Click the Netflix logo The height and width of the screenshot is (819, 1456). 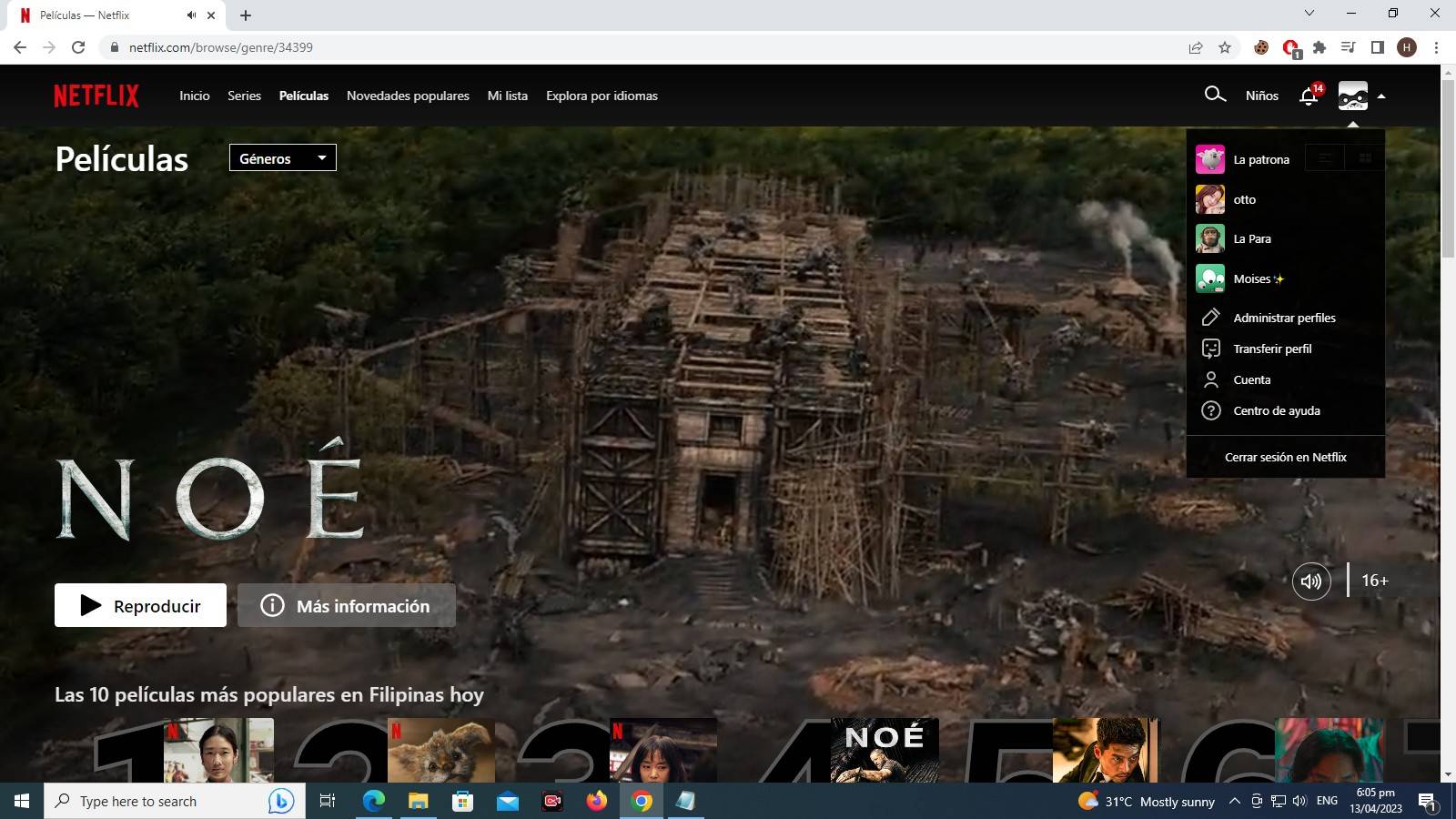pyautogui.click(x=96, y=96)
